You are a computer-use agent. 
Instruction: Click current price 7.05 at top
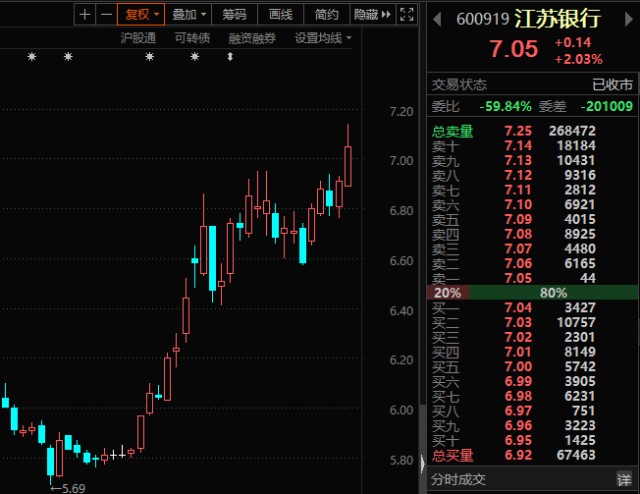tap(514, 49)
